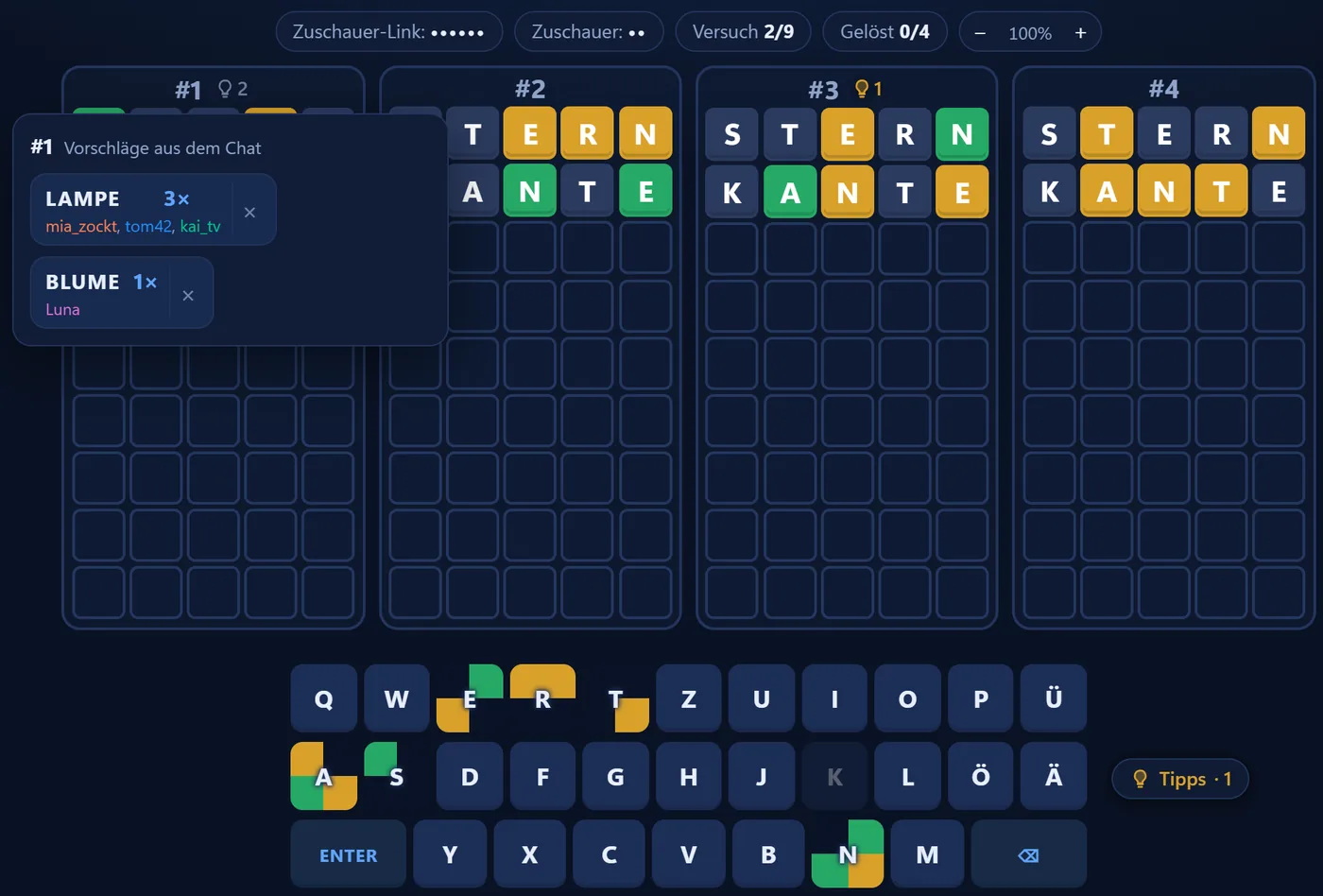Tap the Ü key on keyboard
Viewport: 1323px width, 896px height.
point(1054,698)
